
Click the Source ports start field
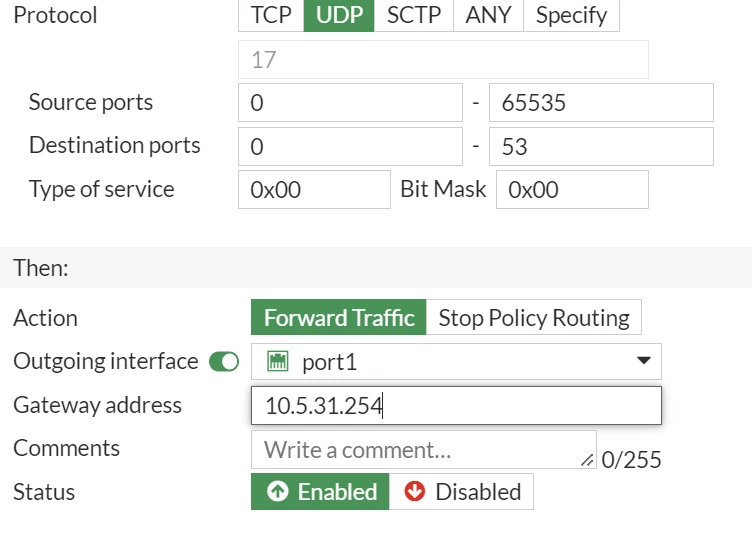[x=350, y=102]
